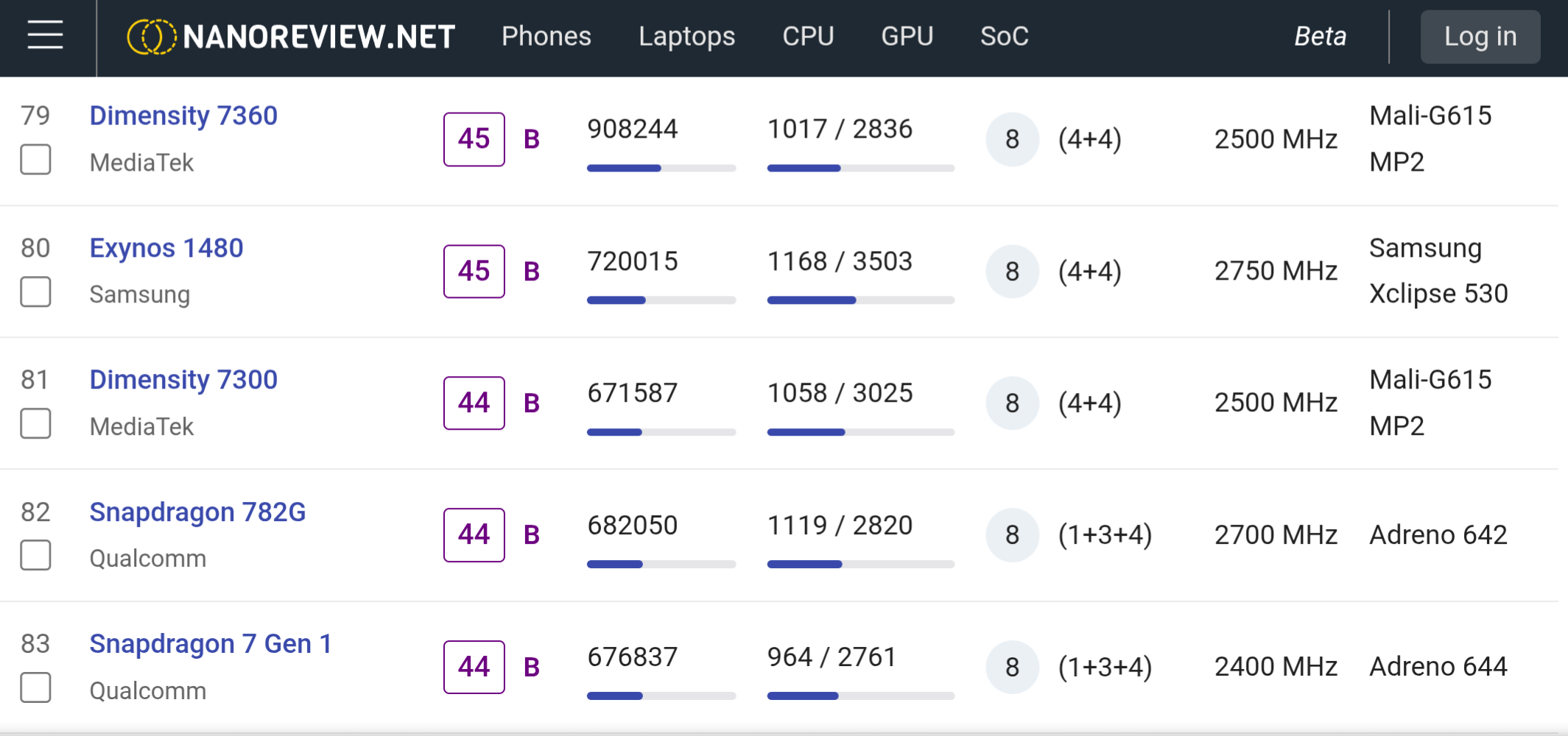Click the 8-core badge in Dimensity 7360 row

1013,139
